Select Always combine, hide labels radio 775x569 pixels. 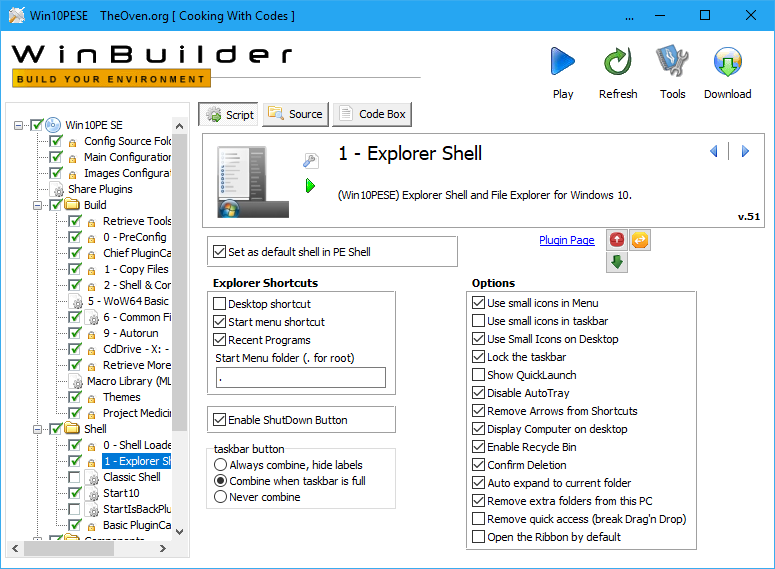(x=220, y=465)
